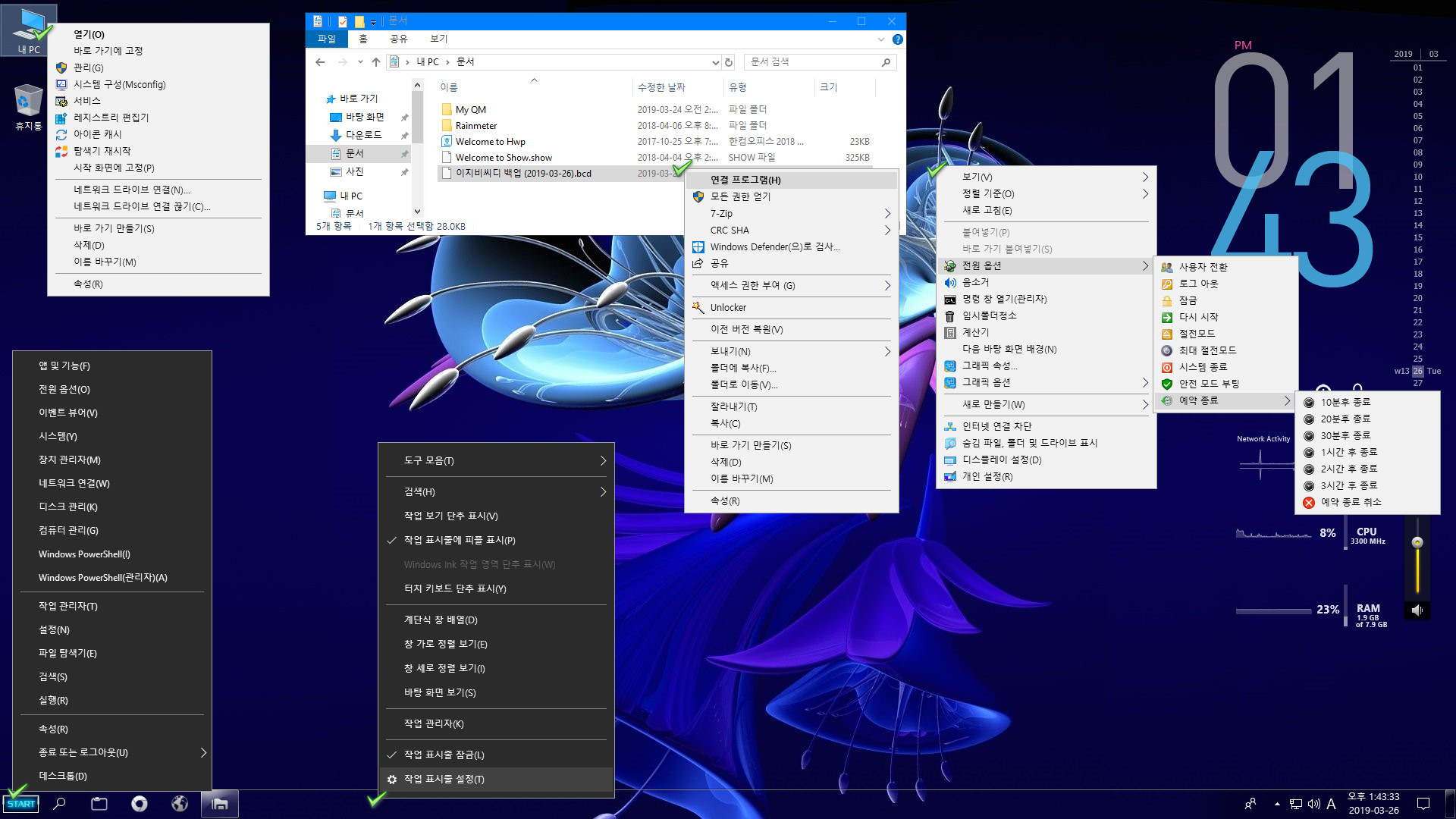Expand 보기(V) submenu in desktop menu

(1046, 177)
